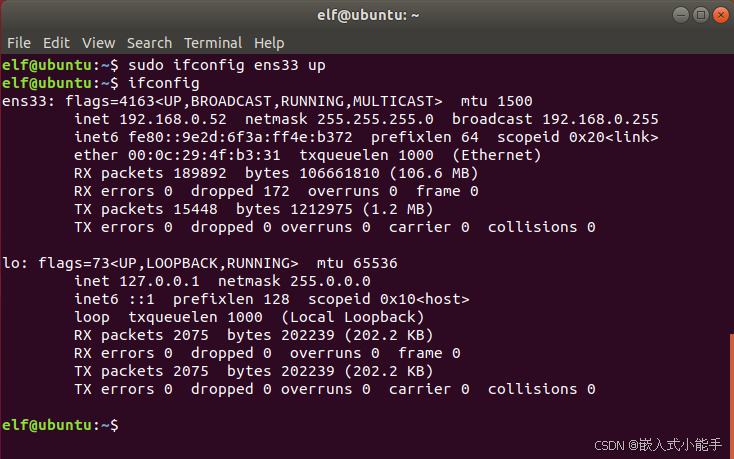
Task: Maximize the terminal window
Action: tap(701, 15)
